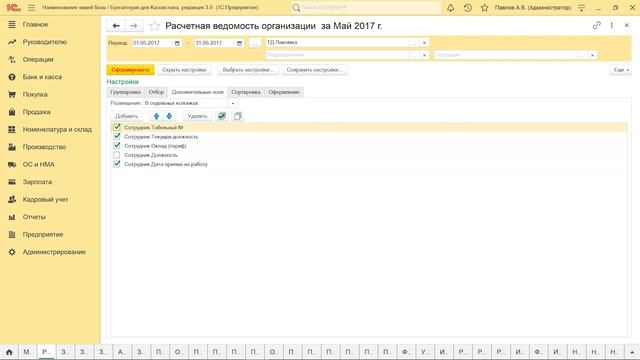The width and height of the screenshot is (640, 360).
Task: Expand Размещение dropdown arrow
Action: [x=233, y=104]
